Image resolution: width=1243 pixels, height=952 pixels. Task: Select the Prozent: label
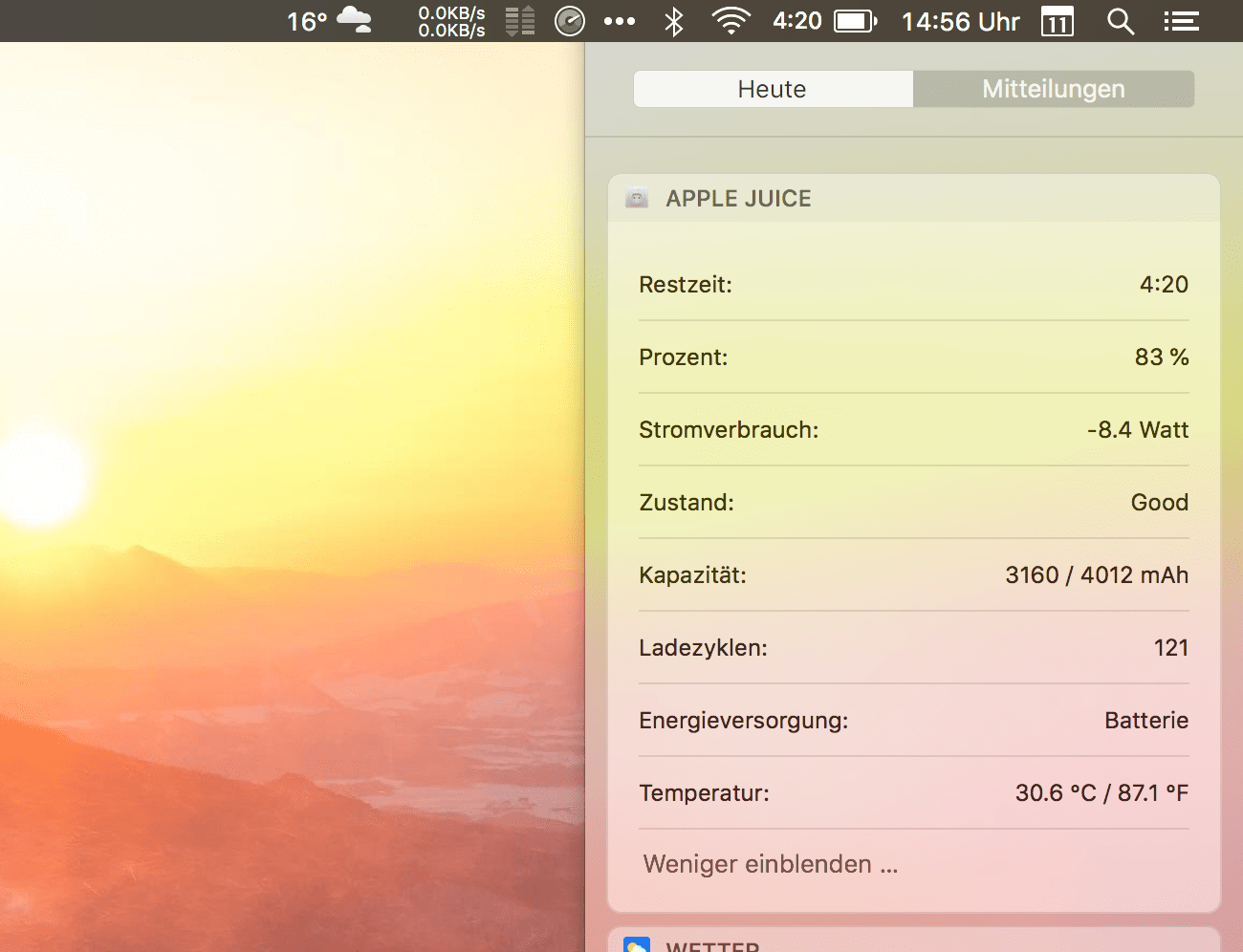[684, 357]
